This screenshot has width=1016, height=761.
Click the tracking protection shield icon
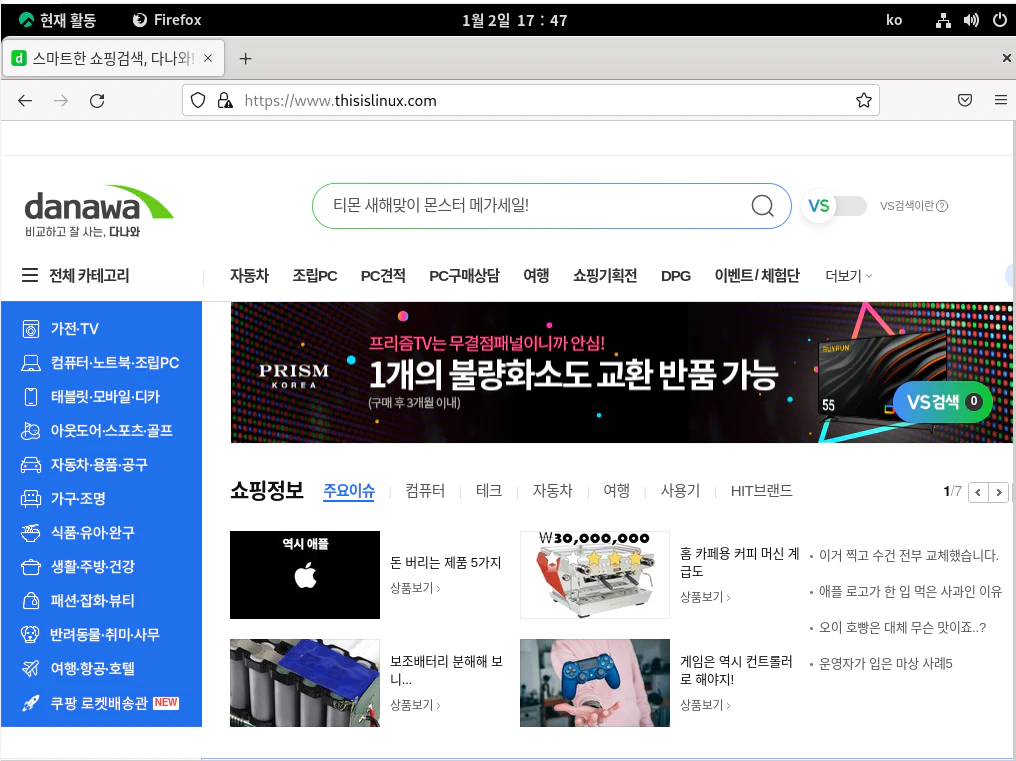point(198,100)
